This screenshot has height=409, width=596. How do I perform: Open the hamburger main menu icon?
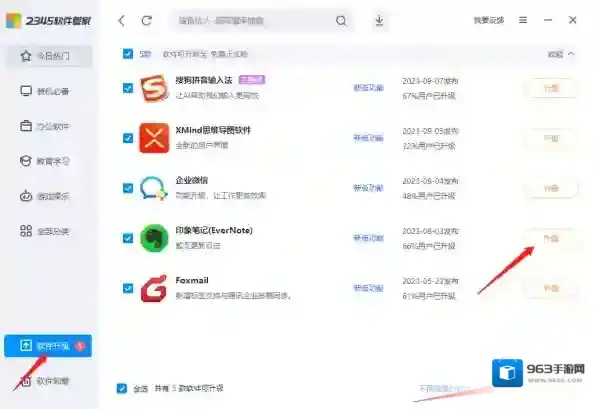pos(523,20)
